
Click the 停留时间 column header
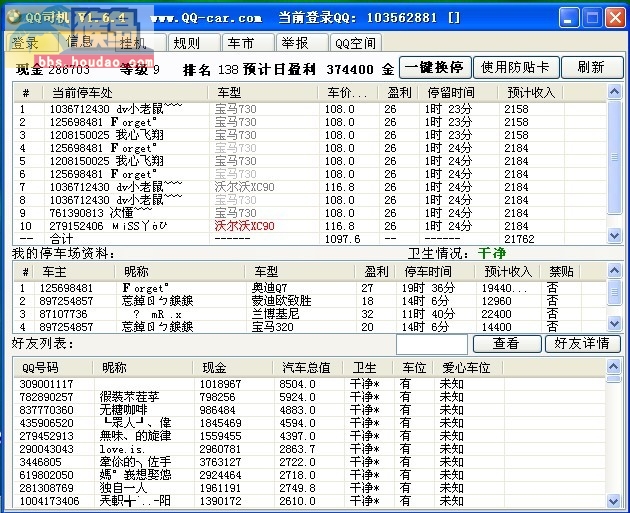tap(458, 93)
